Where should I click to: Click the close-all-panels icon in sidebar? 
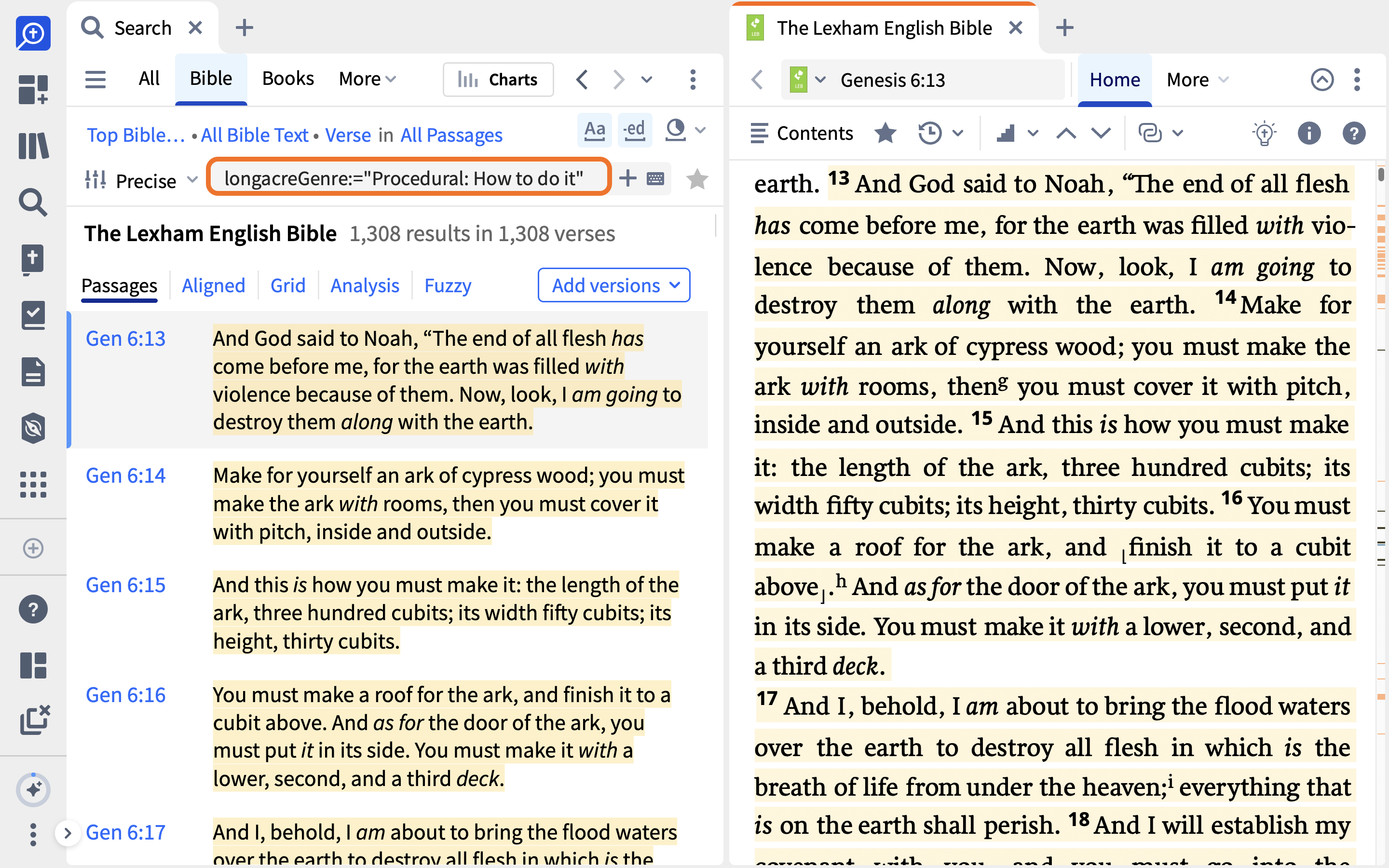(34, 720)
